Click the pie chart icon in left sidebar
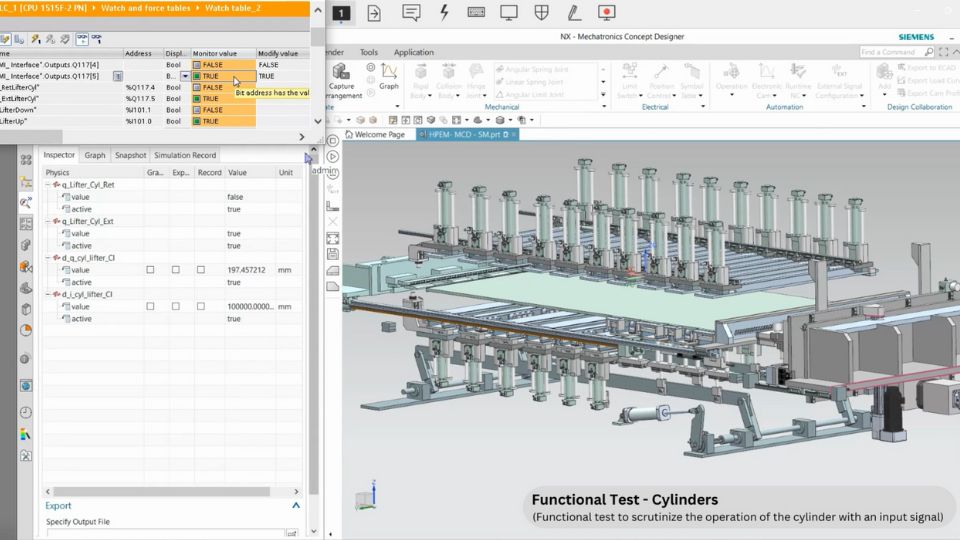 click(26, 330)
